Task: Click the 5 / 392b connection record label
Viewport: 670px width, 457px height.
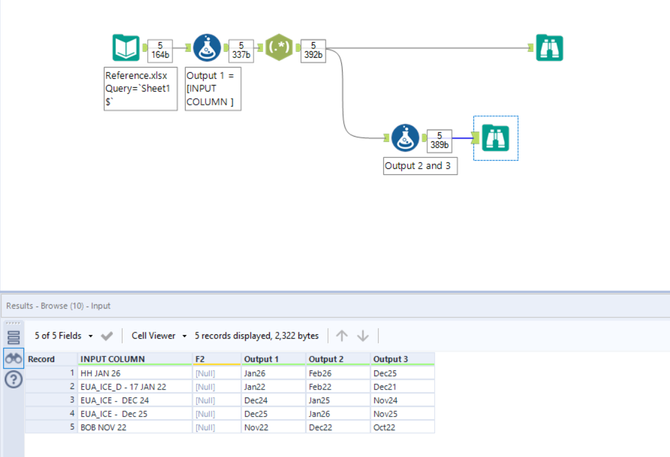Action: click(x=313, y=50)
